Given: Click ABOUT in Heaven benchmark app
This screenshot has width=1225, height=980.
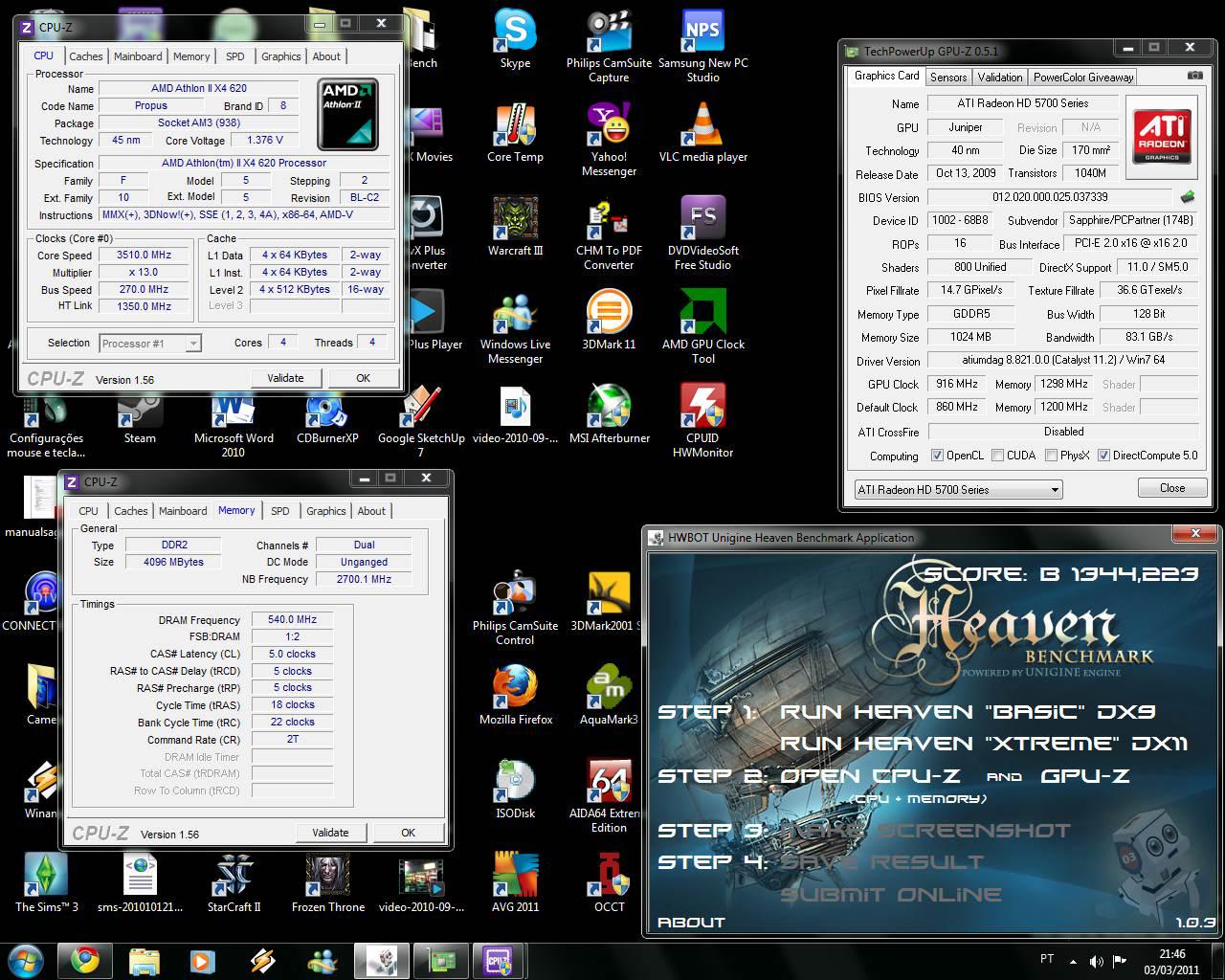Looking at the screenshot, I should [691, 923].
